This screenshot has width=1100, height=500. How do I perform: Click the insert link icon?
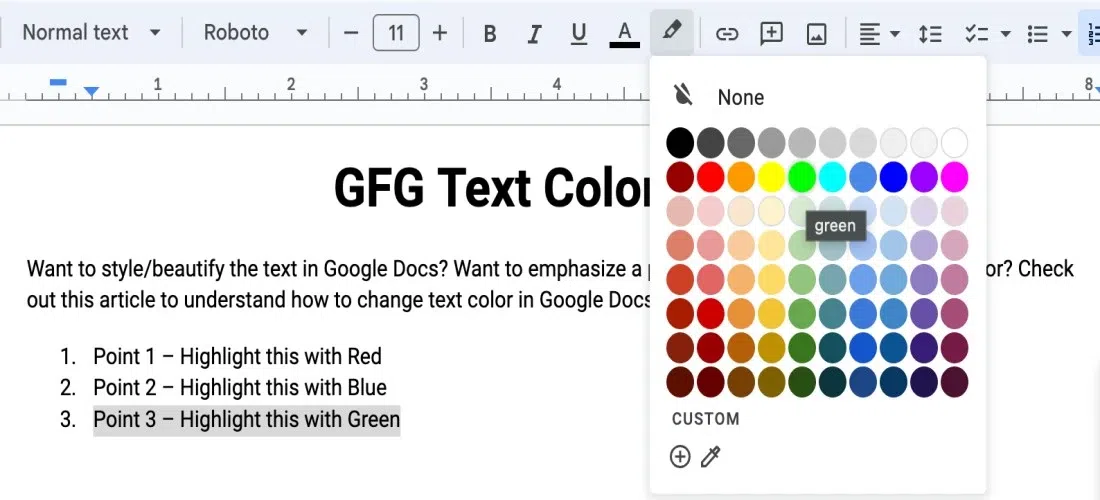pos(727,33)
